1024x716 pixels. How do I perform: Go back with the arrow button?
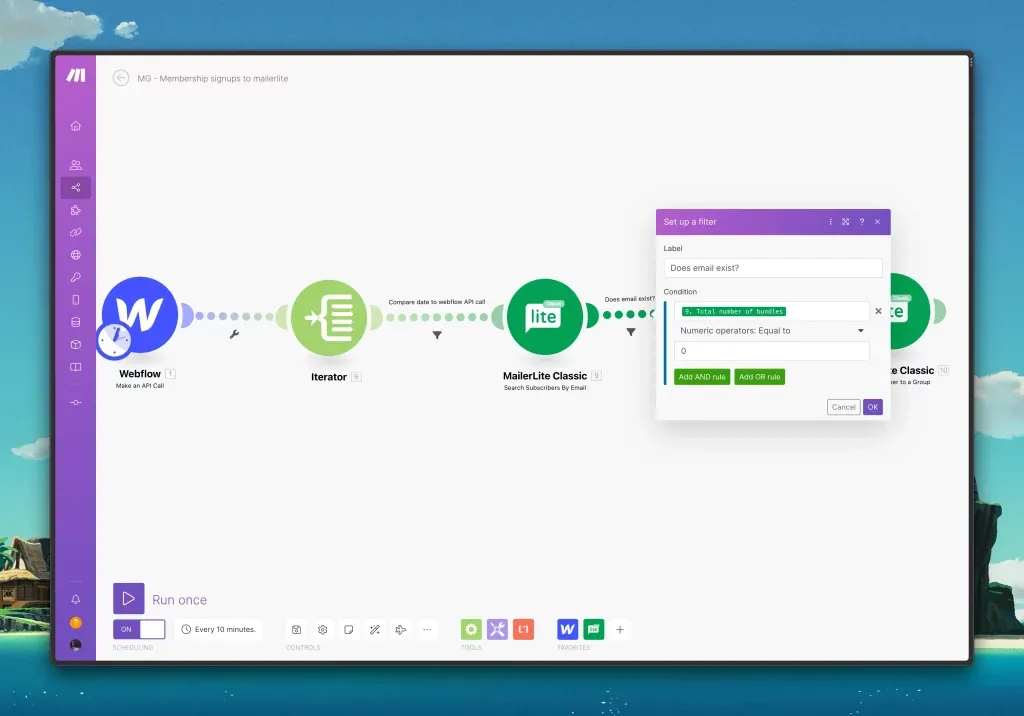coord(121,78)
